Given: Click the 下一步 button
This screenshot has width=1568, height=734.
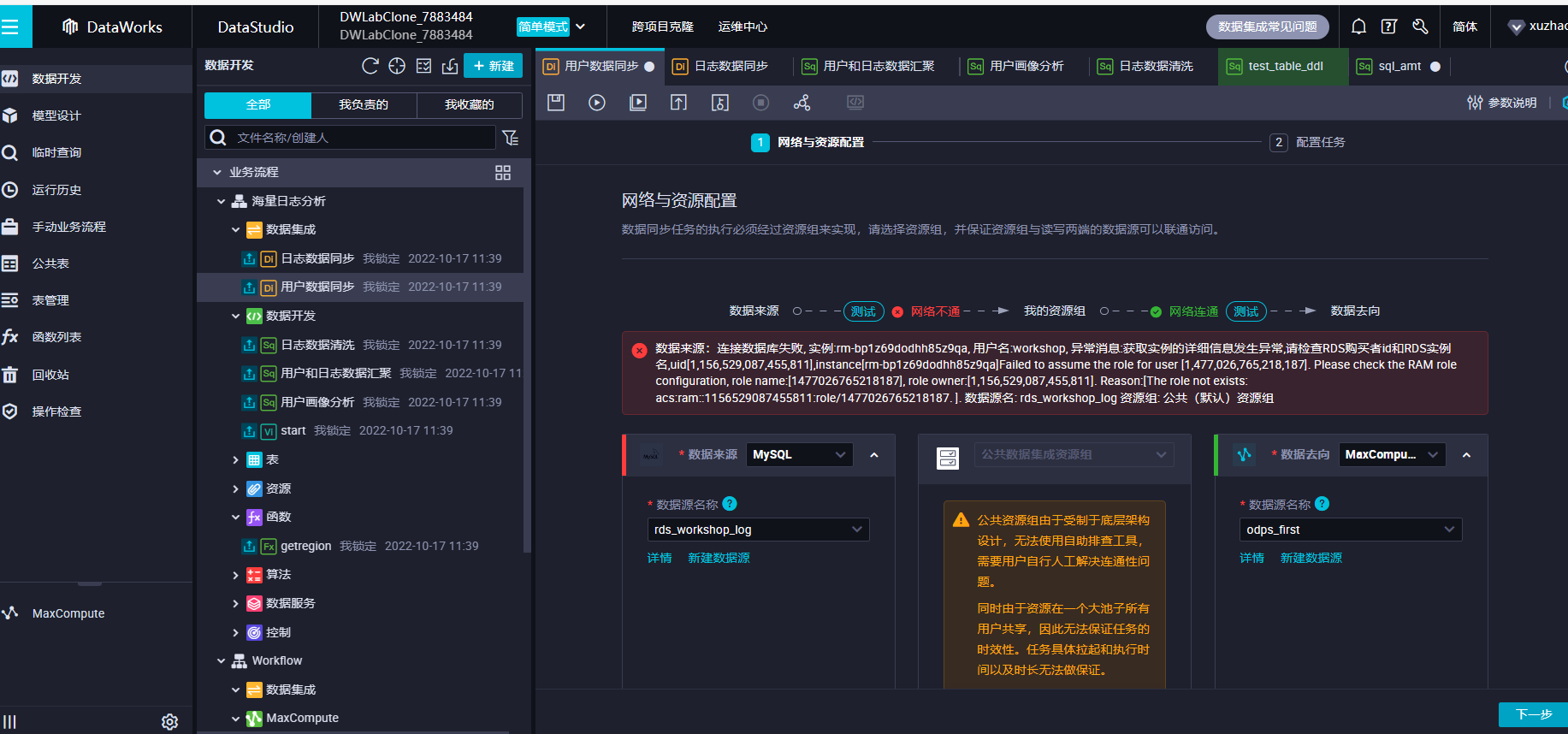Looking at the screenshot, I should click(1533, 714).
